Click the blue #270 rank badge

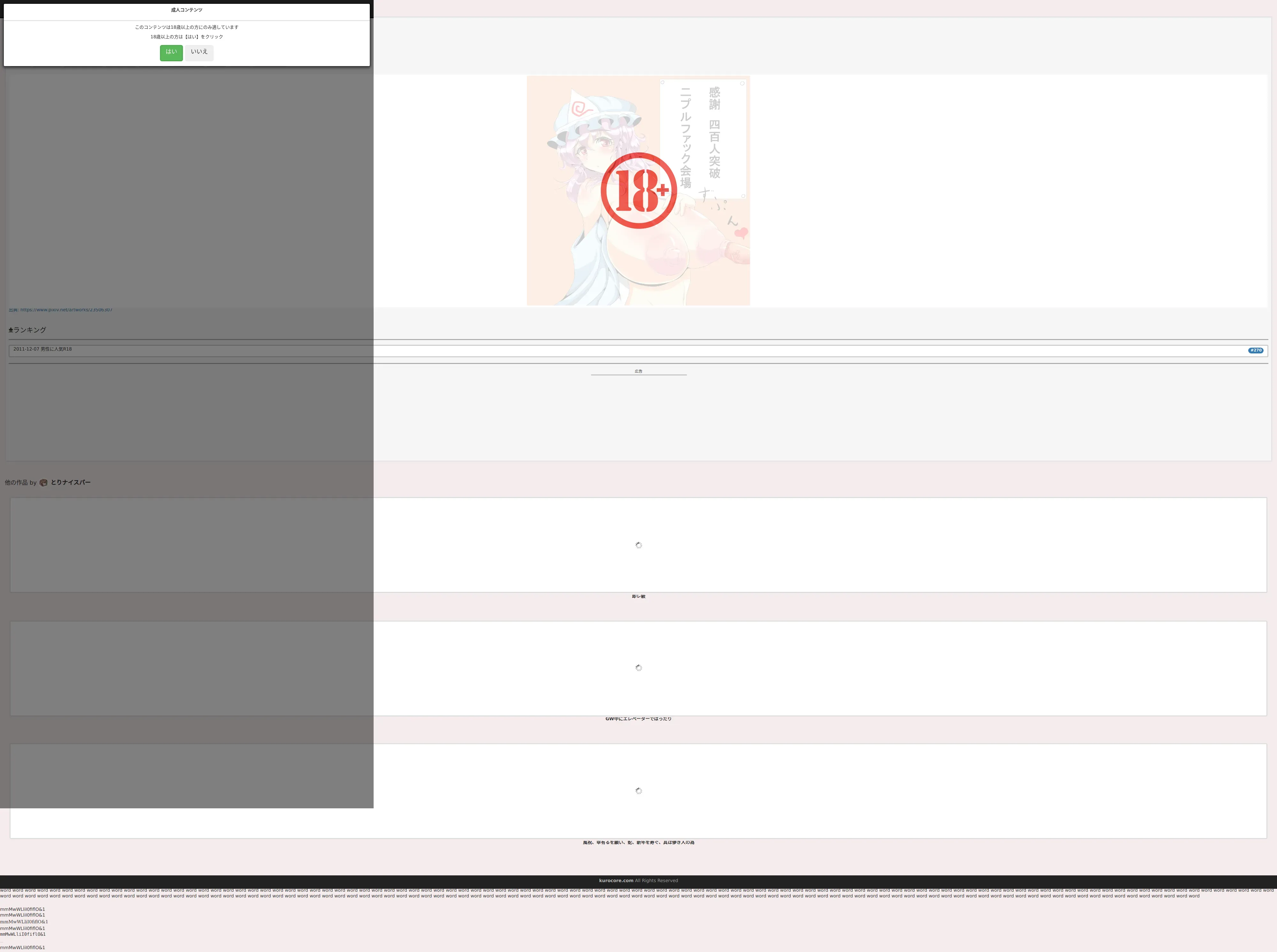(1256, 350)
